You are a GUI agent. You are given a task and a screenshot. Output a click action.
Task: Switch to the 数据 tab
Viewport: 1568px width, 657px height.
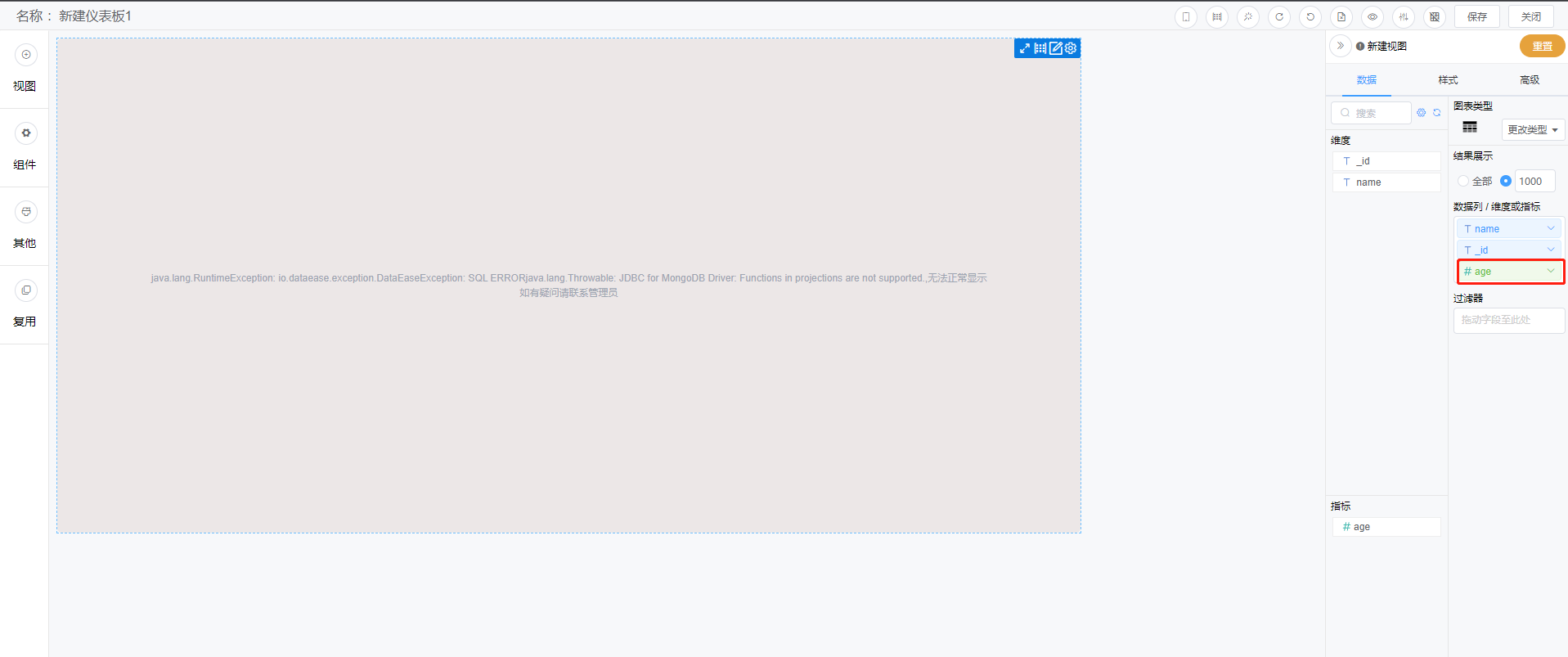pos(1367,80)
